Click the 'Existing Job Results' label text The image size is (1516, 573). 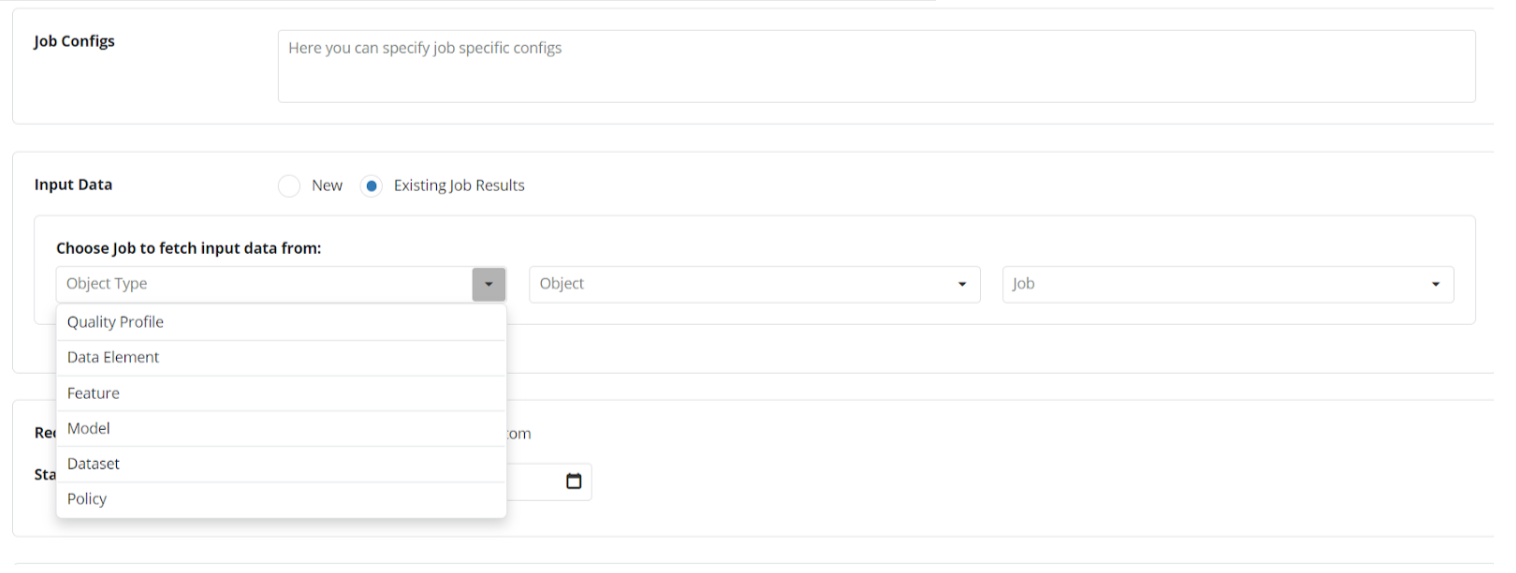459,185
